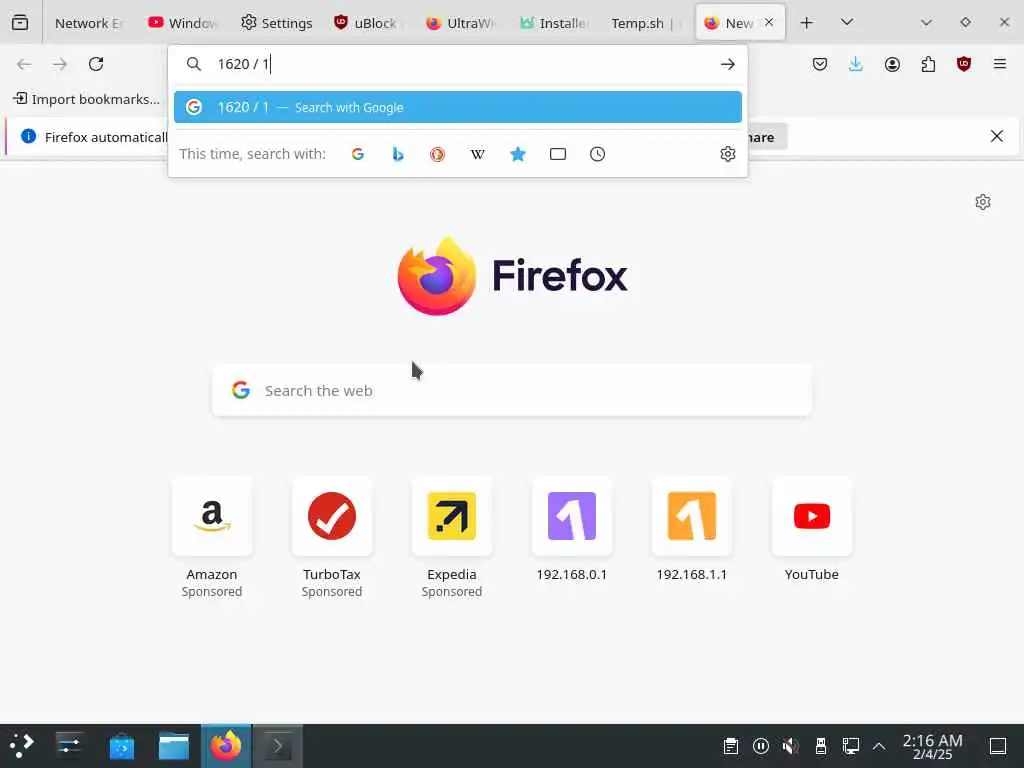The image size is (1024, 768).
Task: Search bookmarks with star icon
Action: 518,154
